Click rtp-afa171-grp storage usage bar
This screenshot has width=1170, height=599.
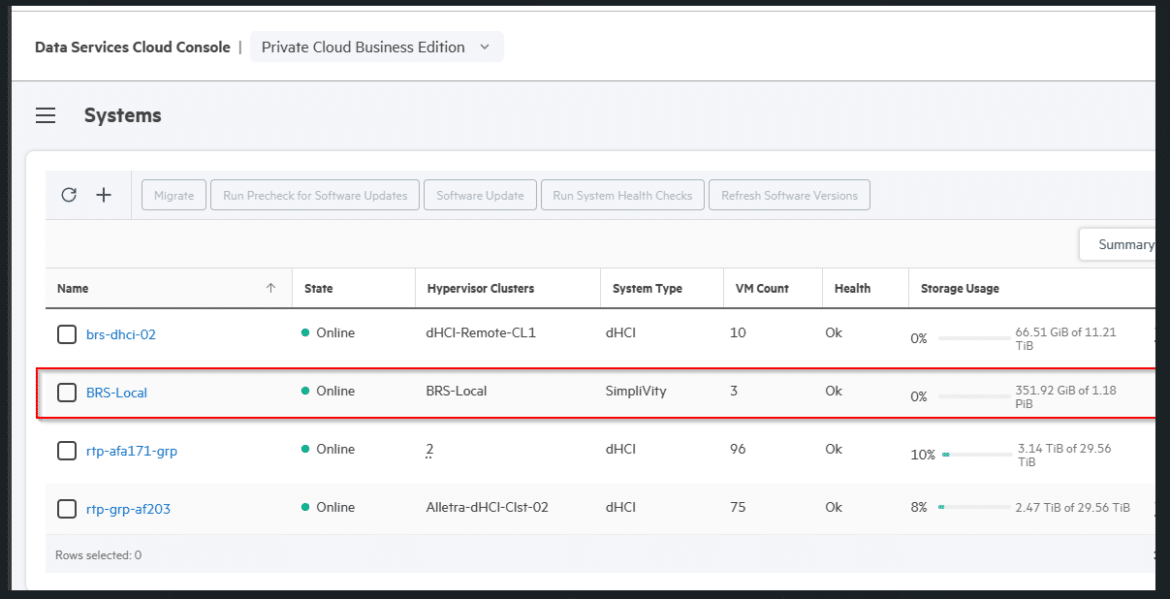[976, 454]
